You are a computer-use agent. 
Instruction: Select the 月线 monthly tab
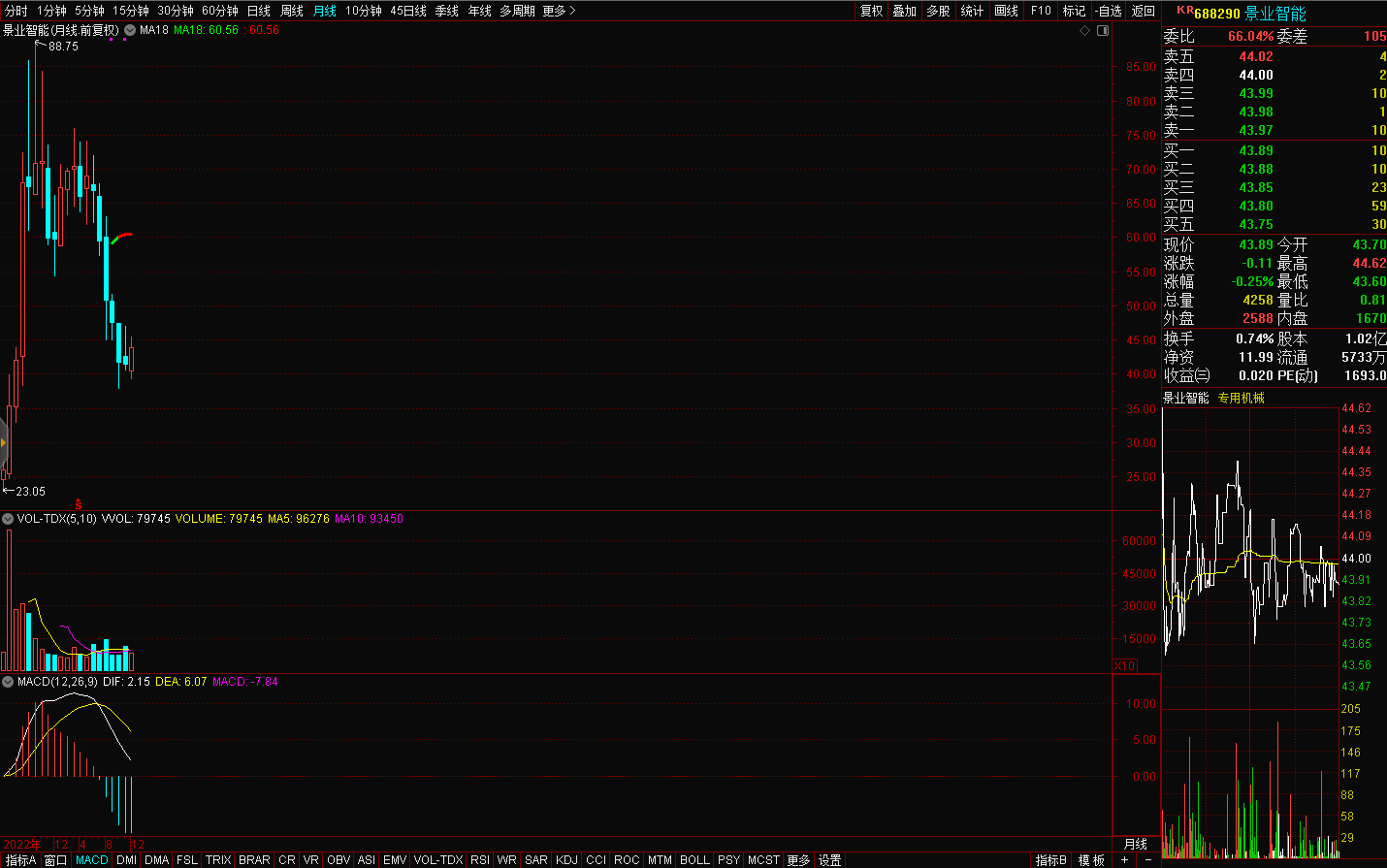click(325, 11)
